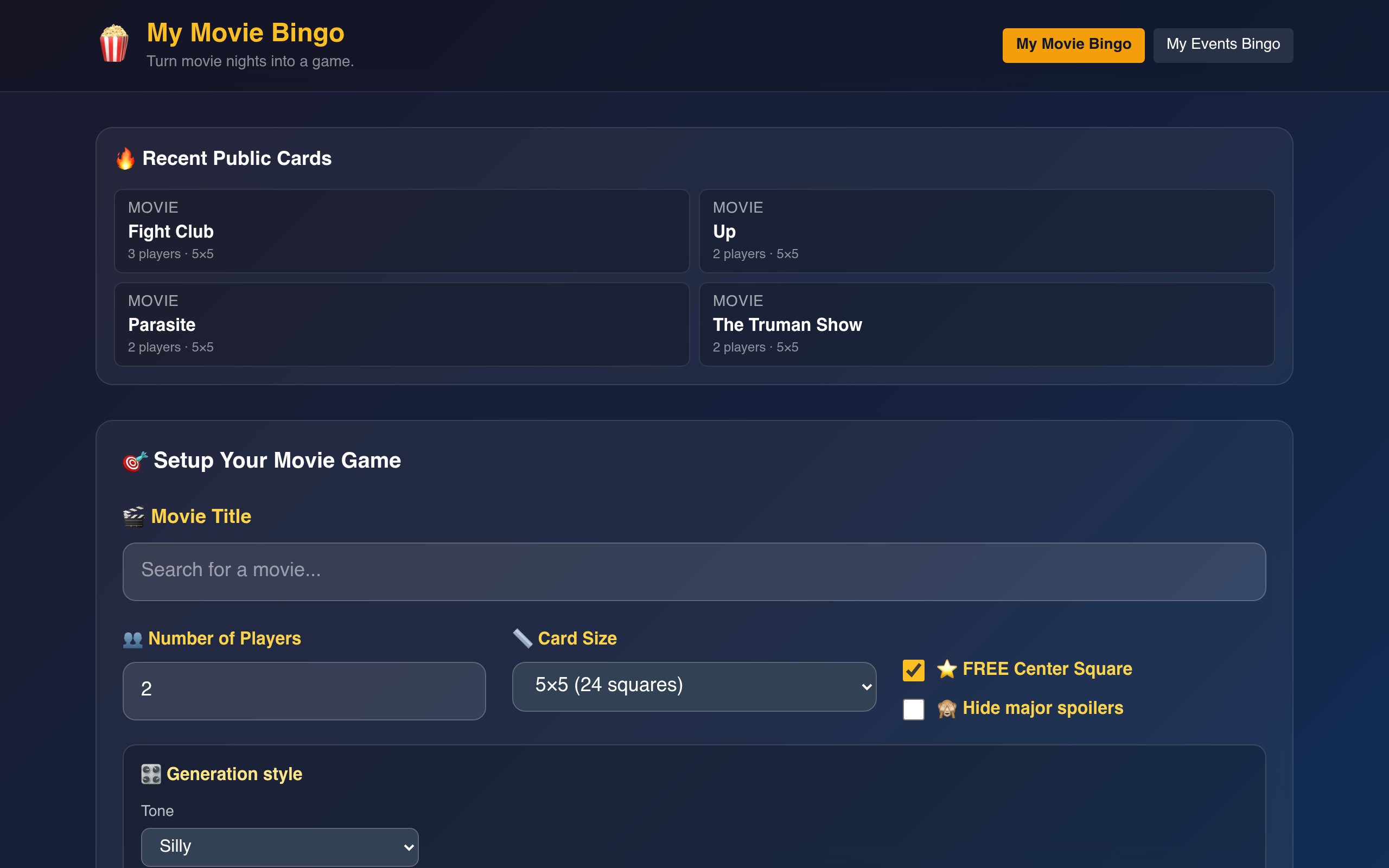1389x868 pixels.
Task: Enable the Hide major spoilers option
Action: point(913,709)
